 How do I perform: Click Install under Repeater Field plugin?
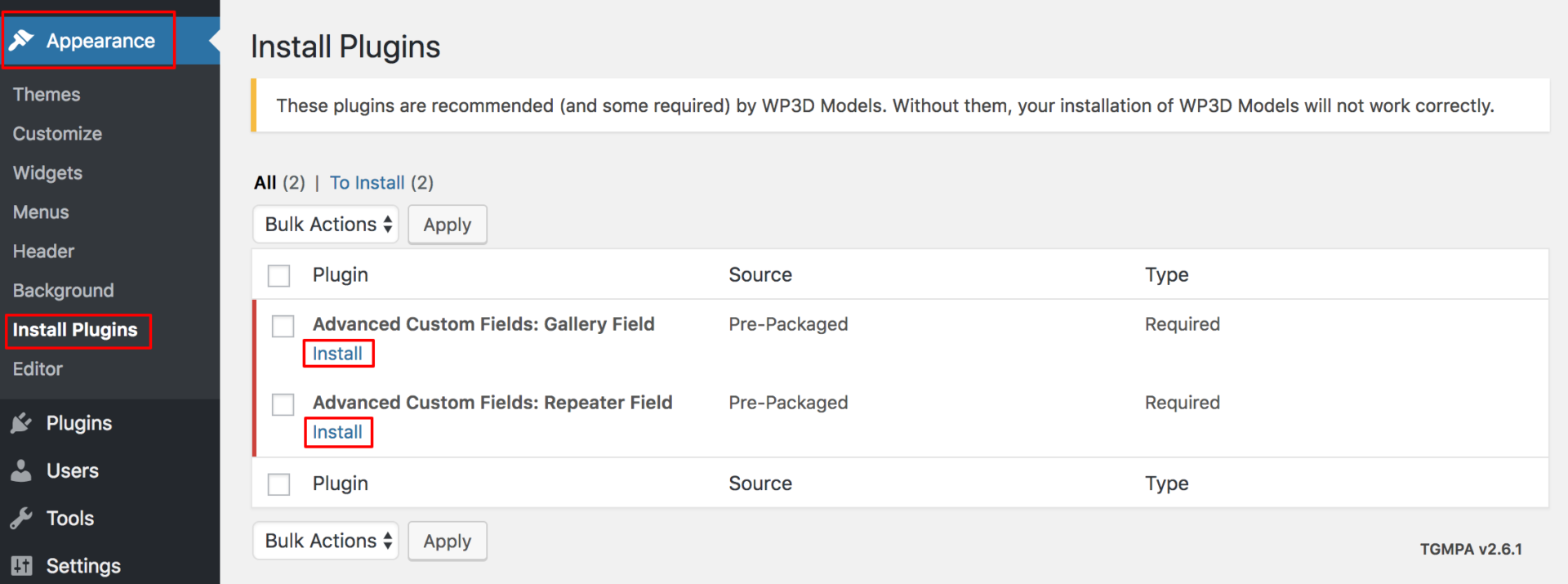tap(338, 432)
